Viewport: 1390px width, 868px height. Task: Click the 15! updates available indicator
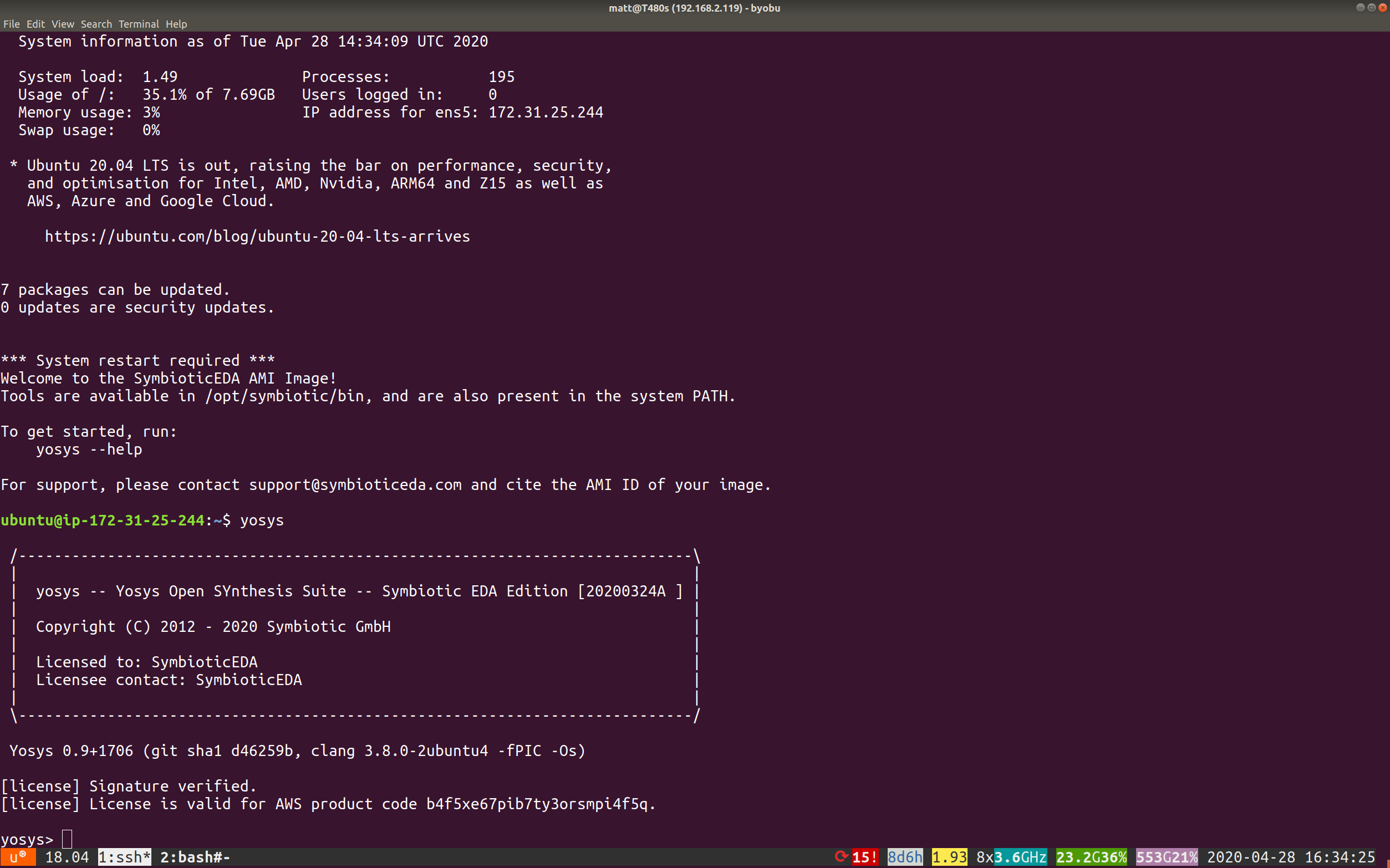pos(864,857)
